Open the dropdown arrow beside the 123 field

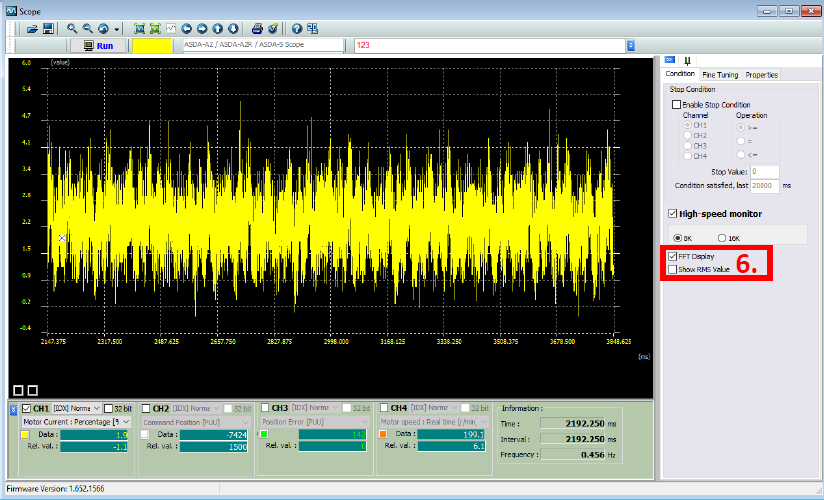(631, 45)
